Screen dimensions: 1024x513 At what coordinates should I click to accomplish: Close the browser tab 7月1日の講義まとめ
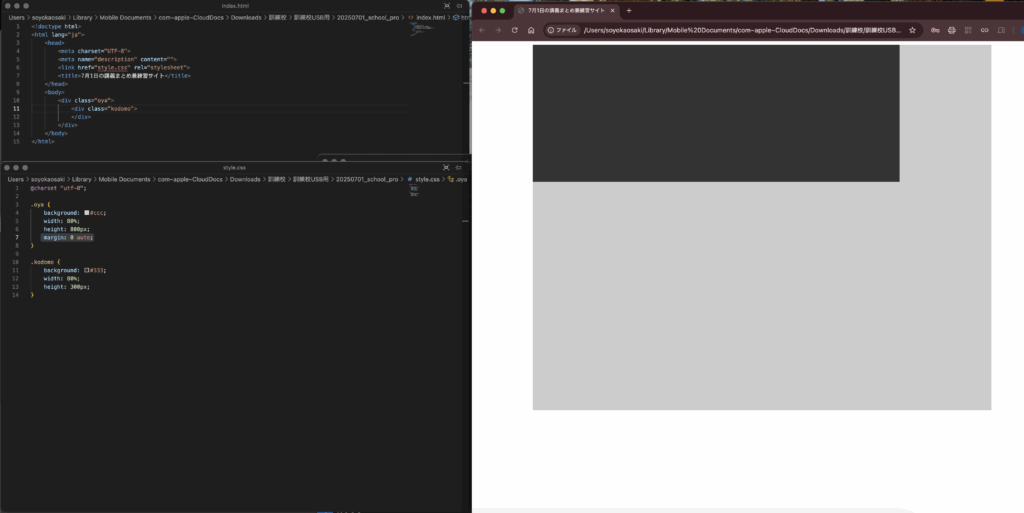pyautogui.click(x=613, y=10)
